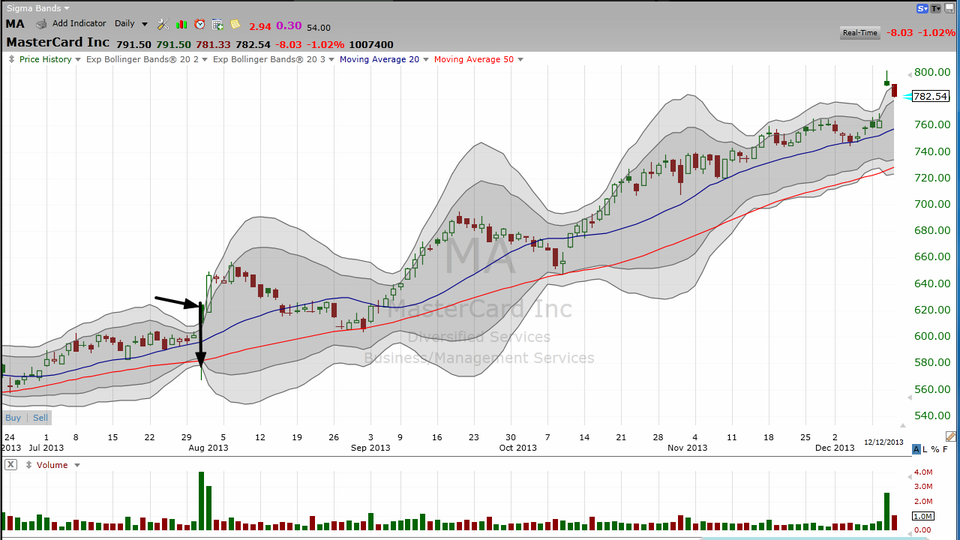Expand the Price History indicator menu
This screenshot has width=960, height=540.
tap(78, 59)
